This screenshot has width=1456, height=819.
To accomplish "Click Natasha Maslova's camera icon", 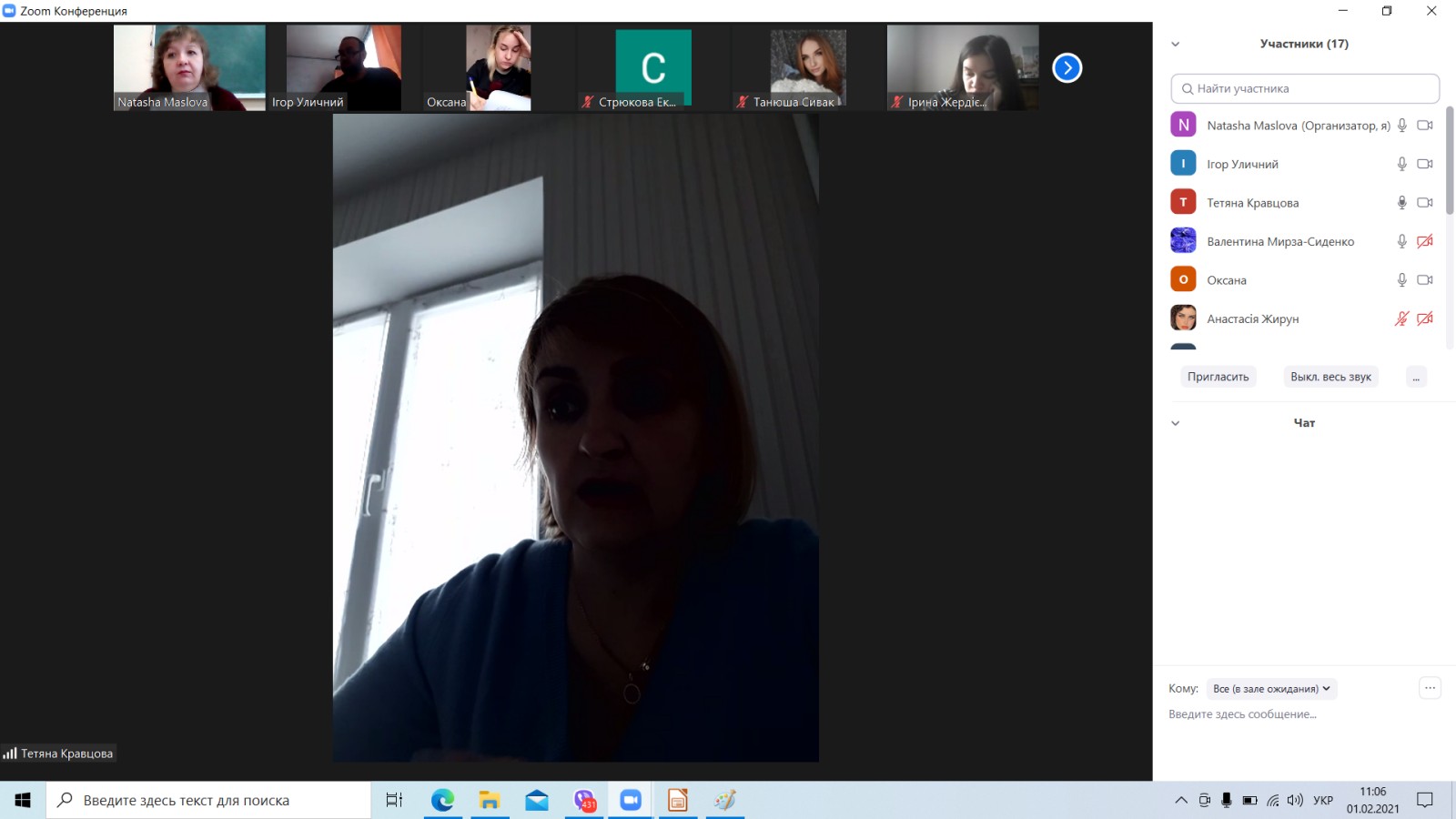I will [1425, 126].
